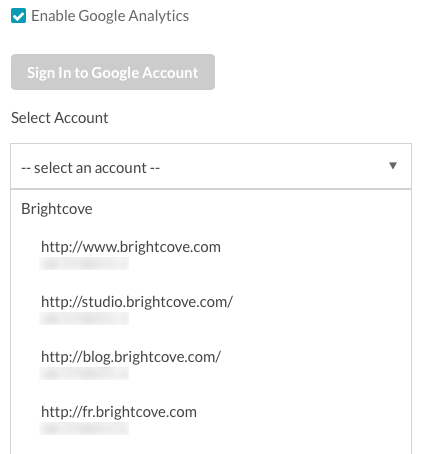
Task: Click the '-- select an account --' placeholder text
Action: [90, 168]
